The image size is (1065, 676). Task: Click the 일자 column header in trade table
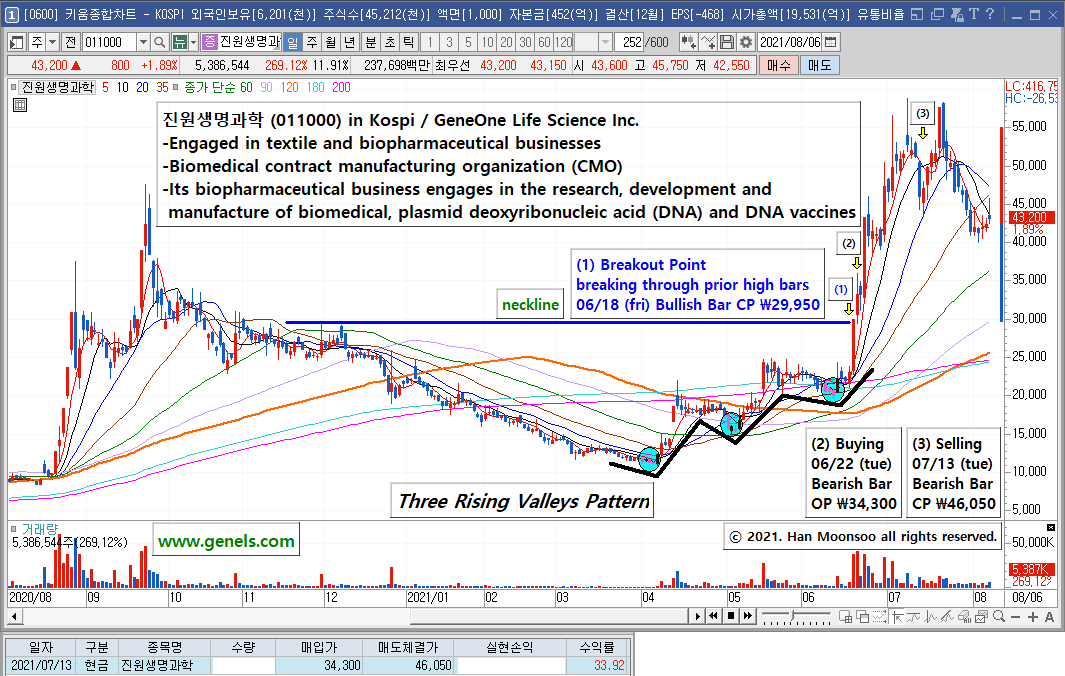(41, 647)
